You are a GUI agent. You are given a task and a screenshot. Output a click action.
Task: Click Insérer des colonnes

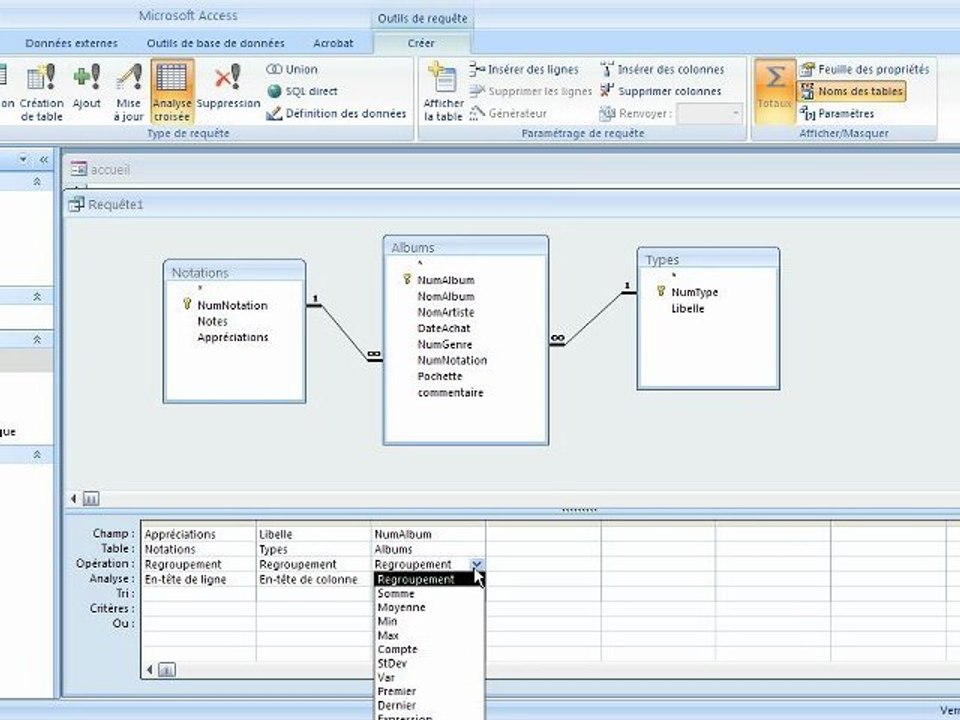tap(662, 69)
